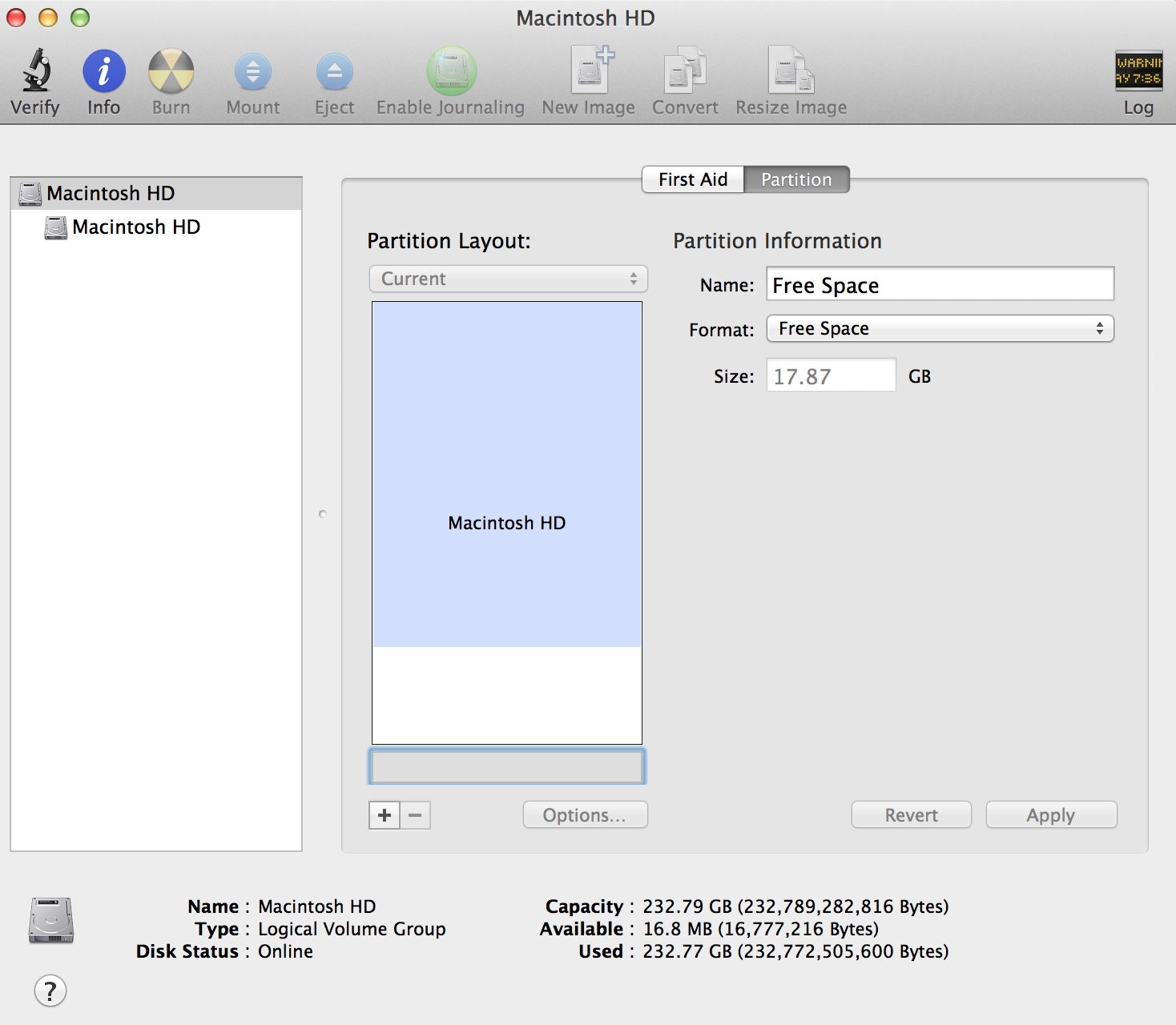Click the Options... button
Viewport: 1176px width, 1025px height.
585,815
